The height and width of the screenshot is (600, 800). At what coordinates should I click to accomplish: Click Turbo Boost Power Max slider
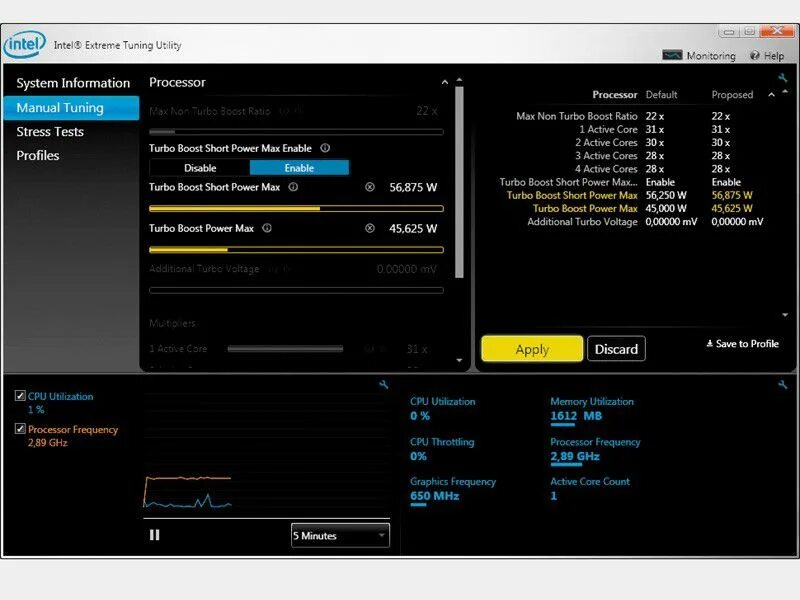(296, 250)
